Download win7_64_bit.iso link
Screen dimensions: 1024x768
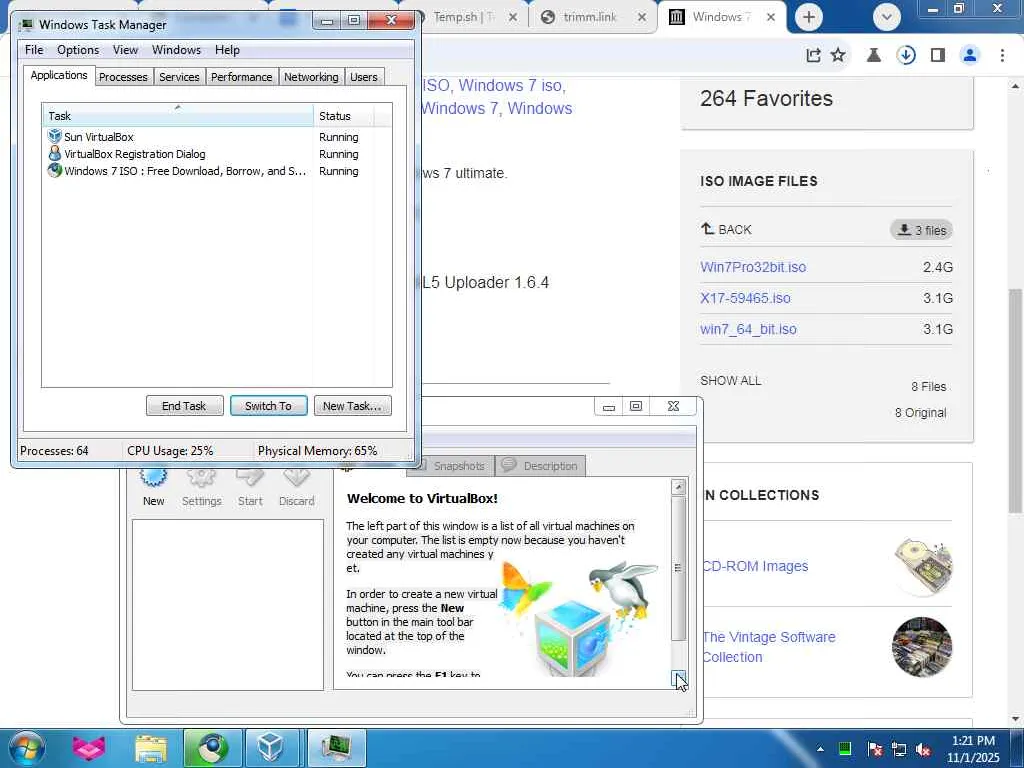[748, 329]
